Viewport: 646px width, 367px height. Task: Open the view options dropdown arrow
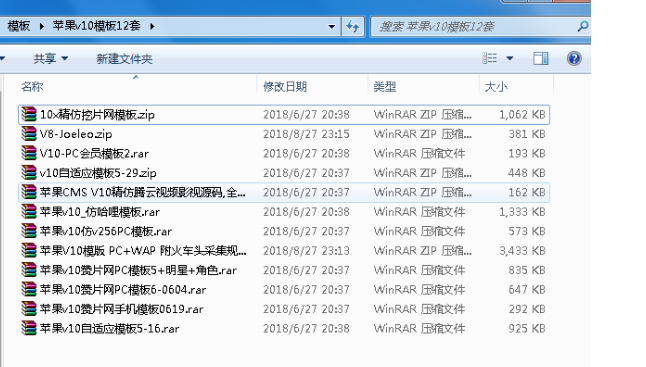510,58
